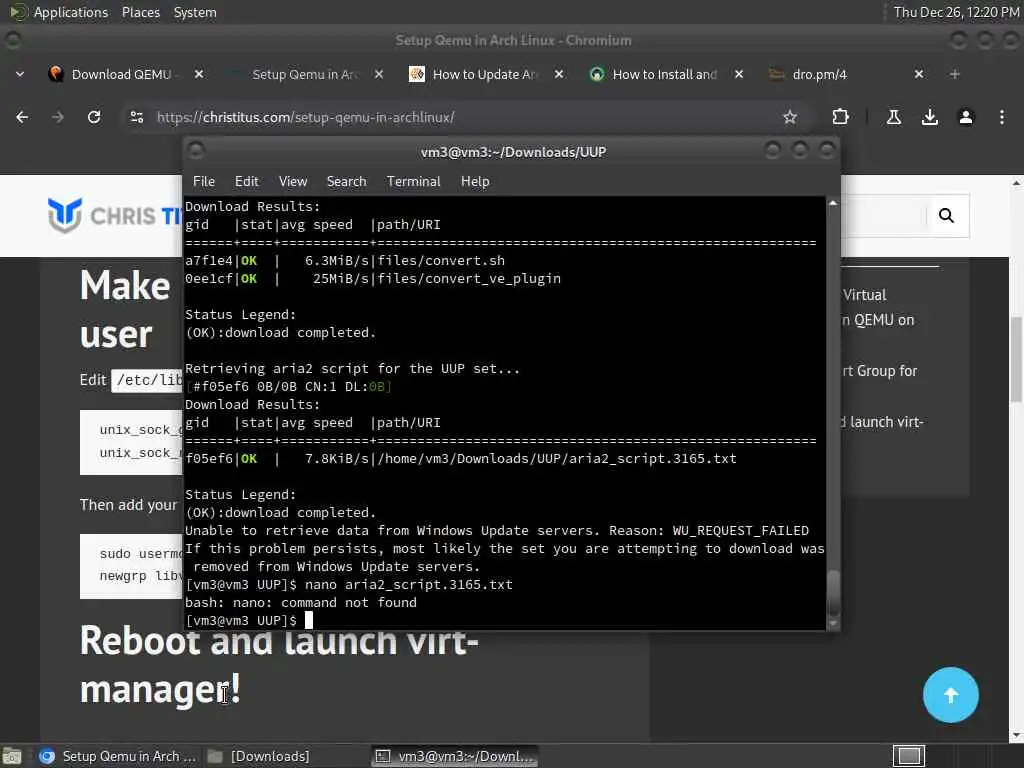
Task: Open the Applications menu
Action: click(x=60, y=12)
